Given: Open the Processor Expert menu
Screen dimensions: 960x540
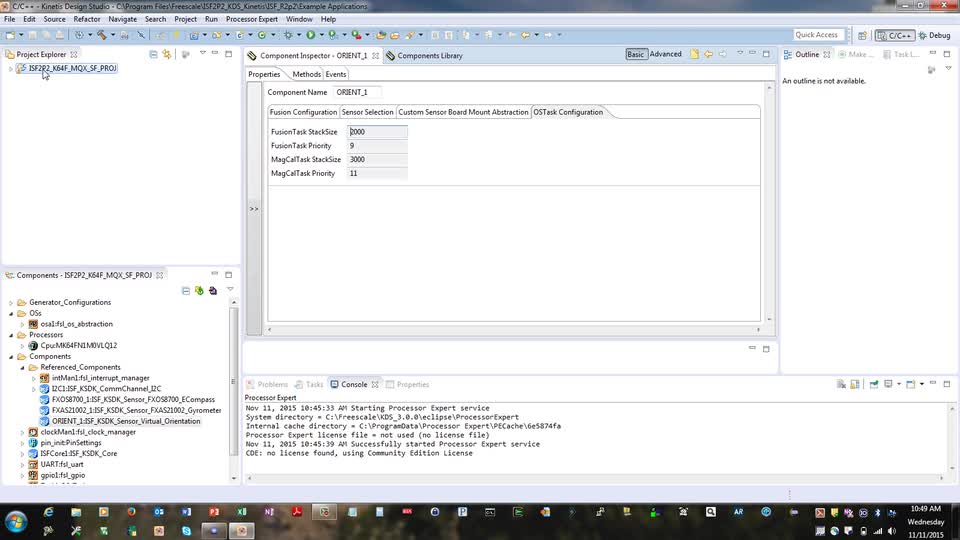Looking at the screenshot, I should pyautogui.click(x=253, y=19).
